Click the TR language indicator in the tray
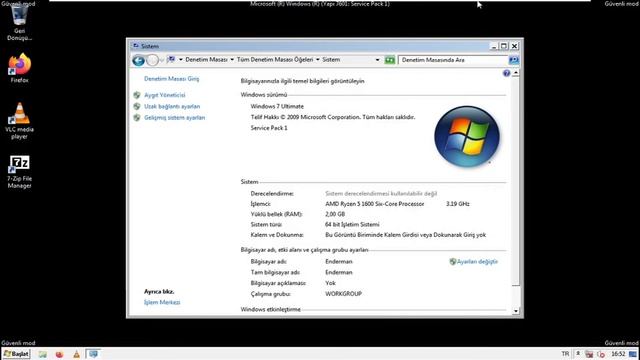This screenshot has height=360, width=640. tap(565, 353)
